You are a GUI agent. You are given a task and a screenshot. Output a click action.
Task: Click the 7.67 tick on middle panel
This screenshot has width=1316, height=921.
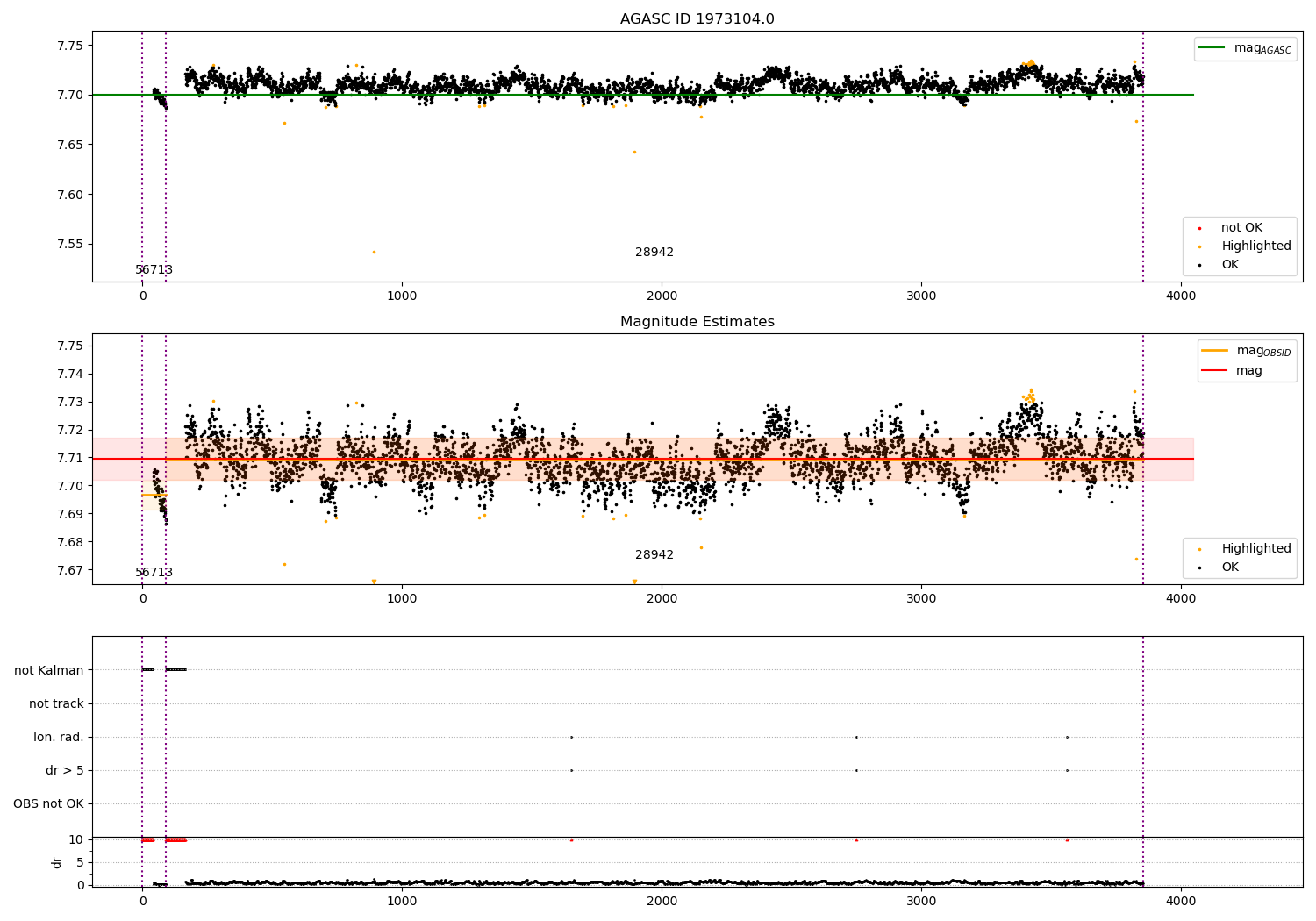tap(68, 570)
